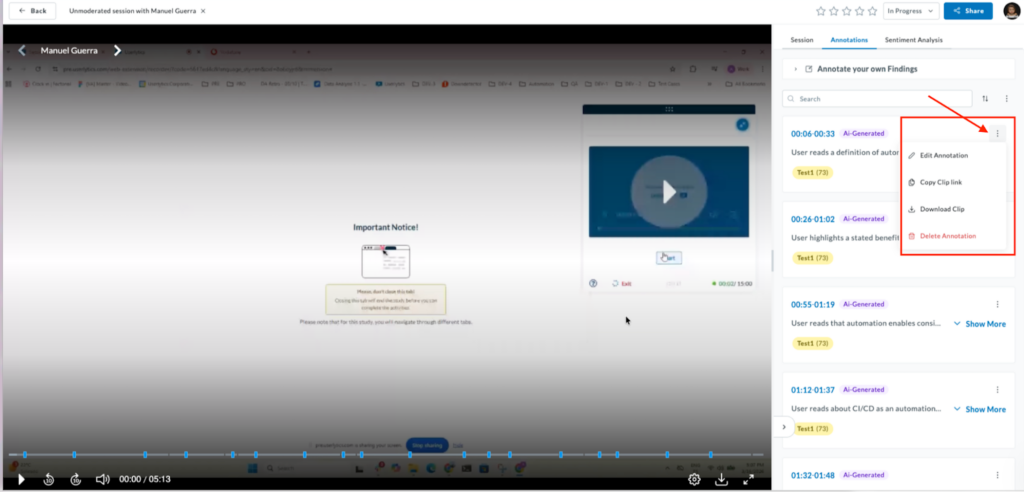Choose Copy Clip link from the menu
The width and height of the screenshot is (1024, 492).
[x=940, y=182]
